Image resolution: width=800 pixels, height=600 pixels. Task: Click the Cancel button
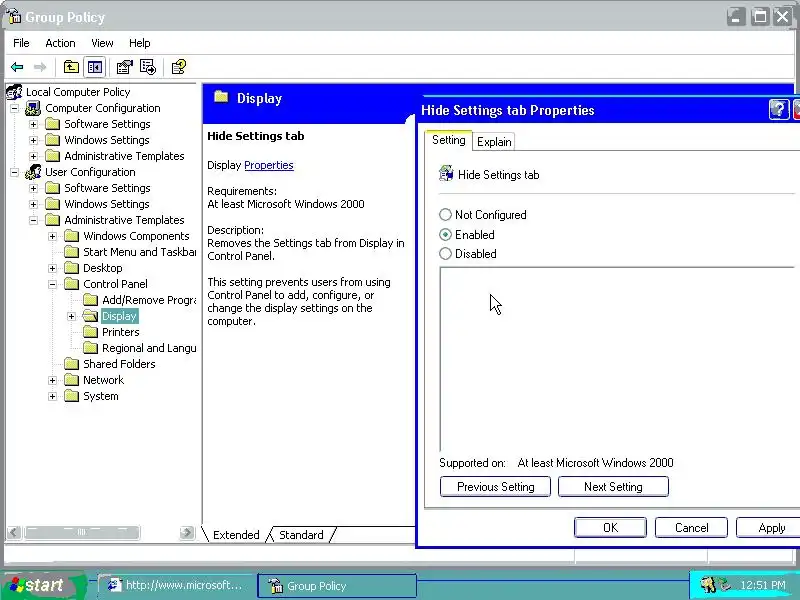point(691,528)
